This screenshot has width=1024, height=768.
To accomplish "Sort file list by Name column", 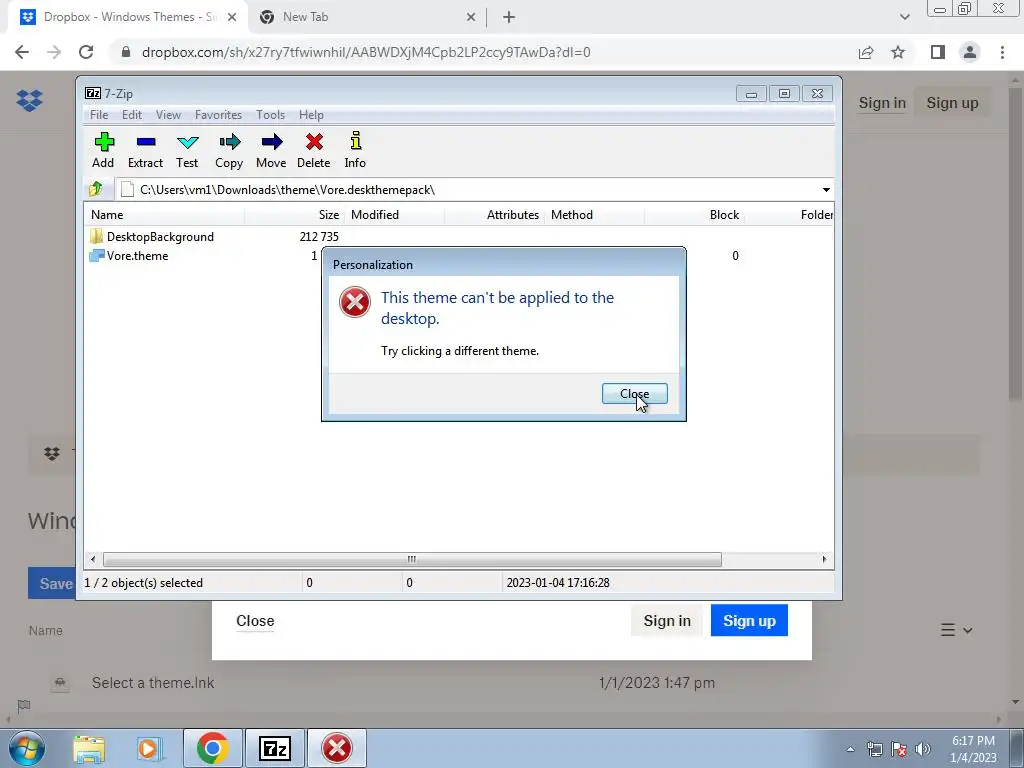I will click(x=165, y=214).
